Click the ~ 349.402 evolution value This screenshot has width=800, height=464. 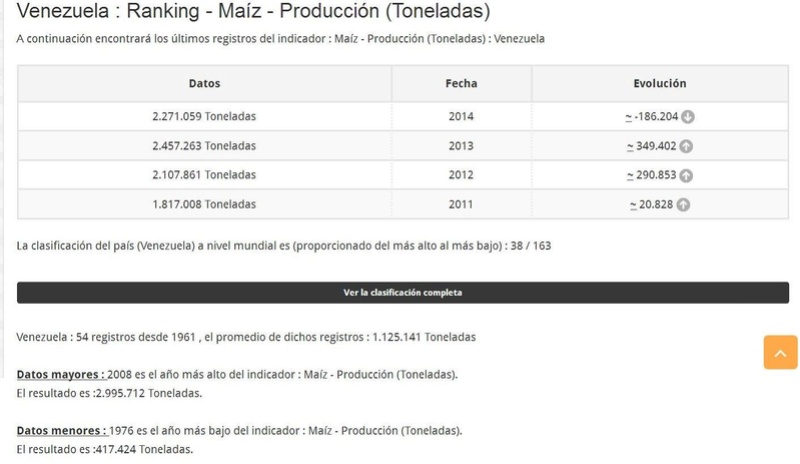652,146
